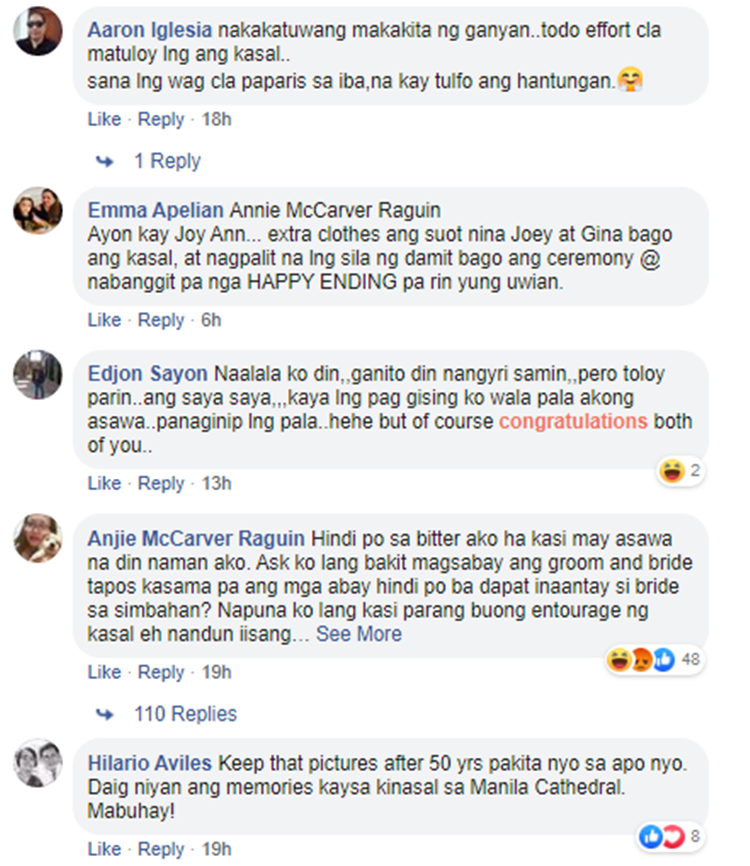The height and width of the screenshot is (866, 750).
Task: View 48 reactions on Anjie's comment
Action: tap(654, 659)
